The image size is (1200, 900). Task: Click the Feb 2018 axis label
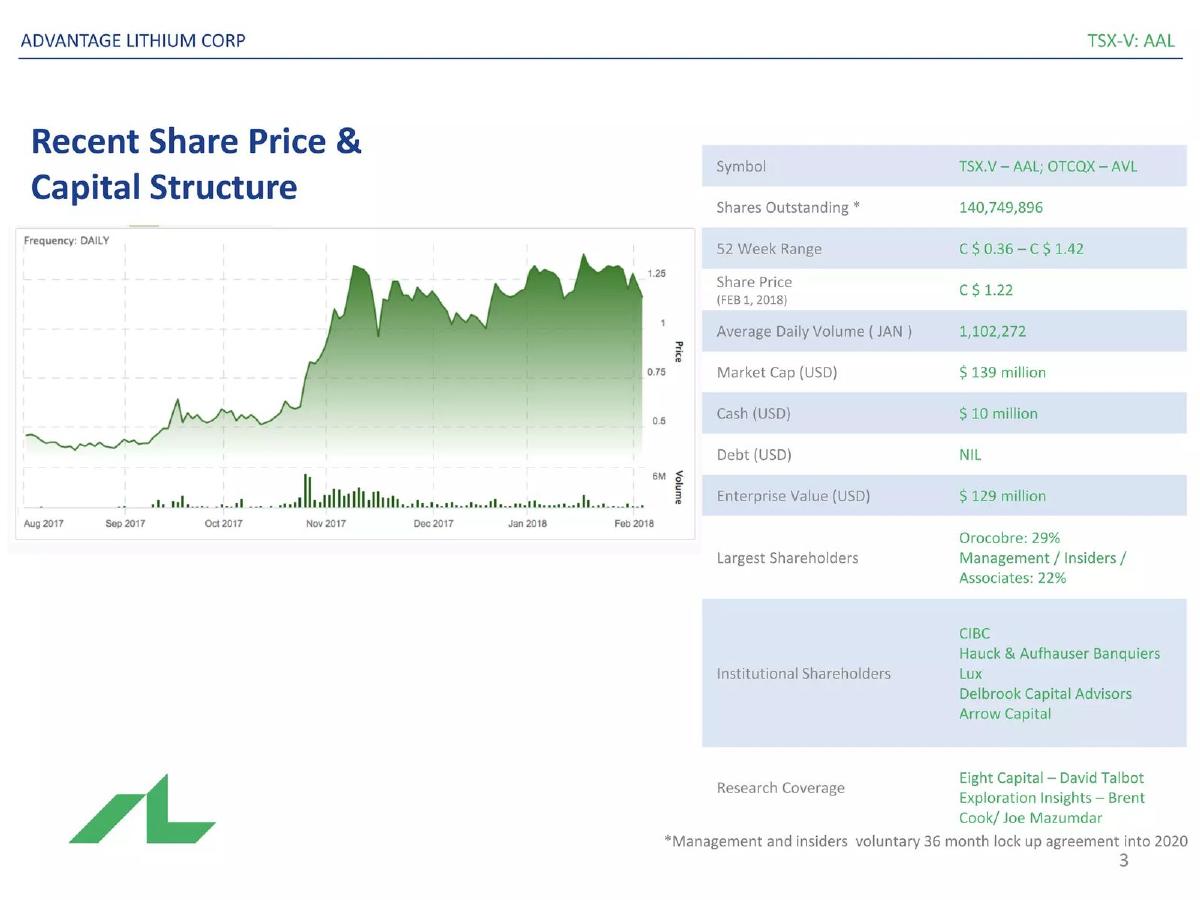pyautogui.click(x=634, y=524)
